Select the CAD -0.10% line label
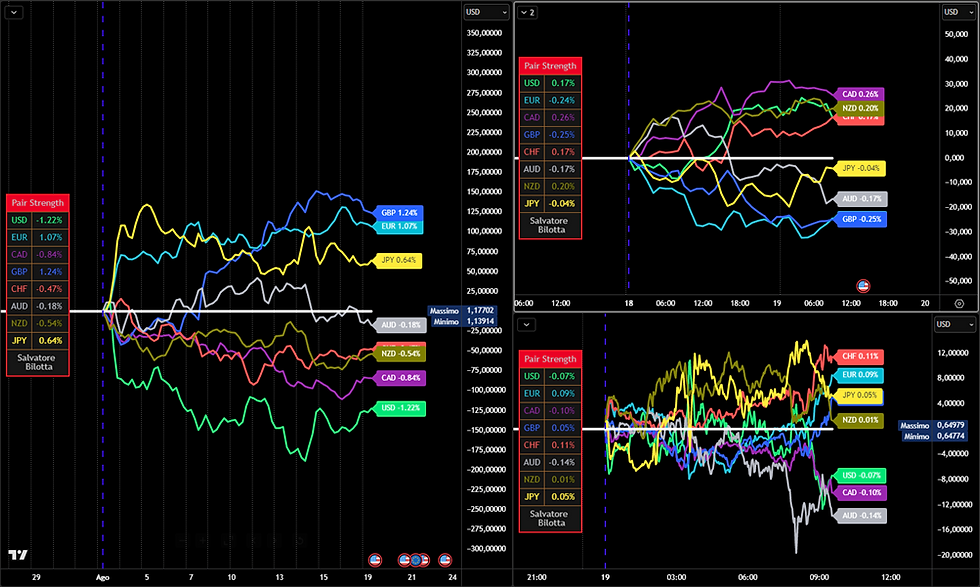Viewport: 980px width, 587px height. [861, 493]
